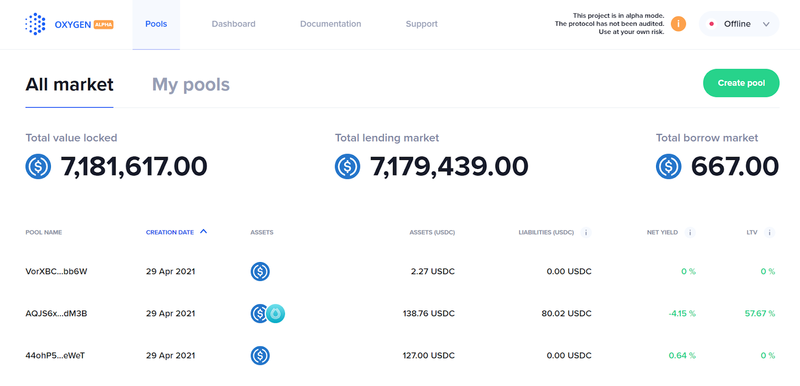This screenshot has width=800, height=386.
Task: Show info tooltip for Net Yield column
Action: tap(690, 233)
